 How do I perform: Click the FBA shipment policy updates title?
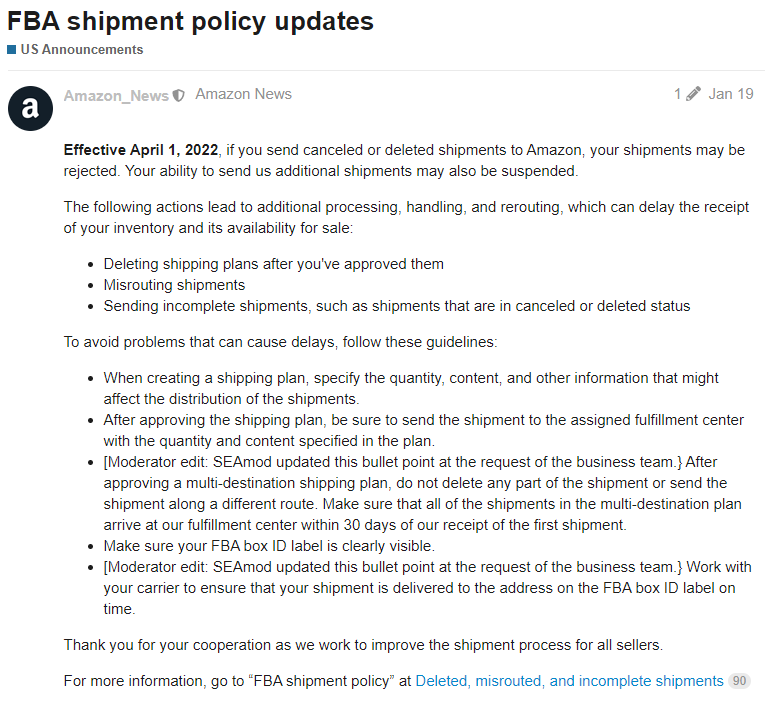190,21
